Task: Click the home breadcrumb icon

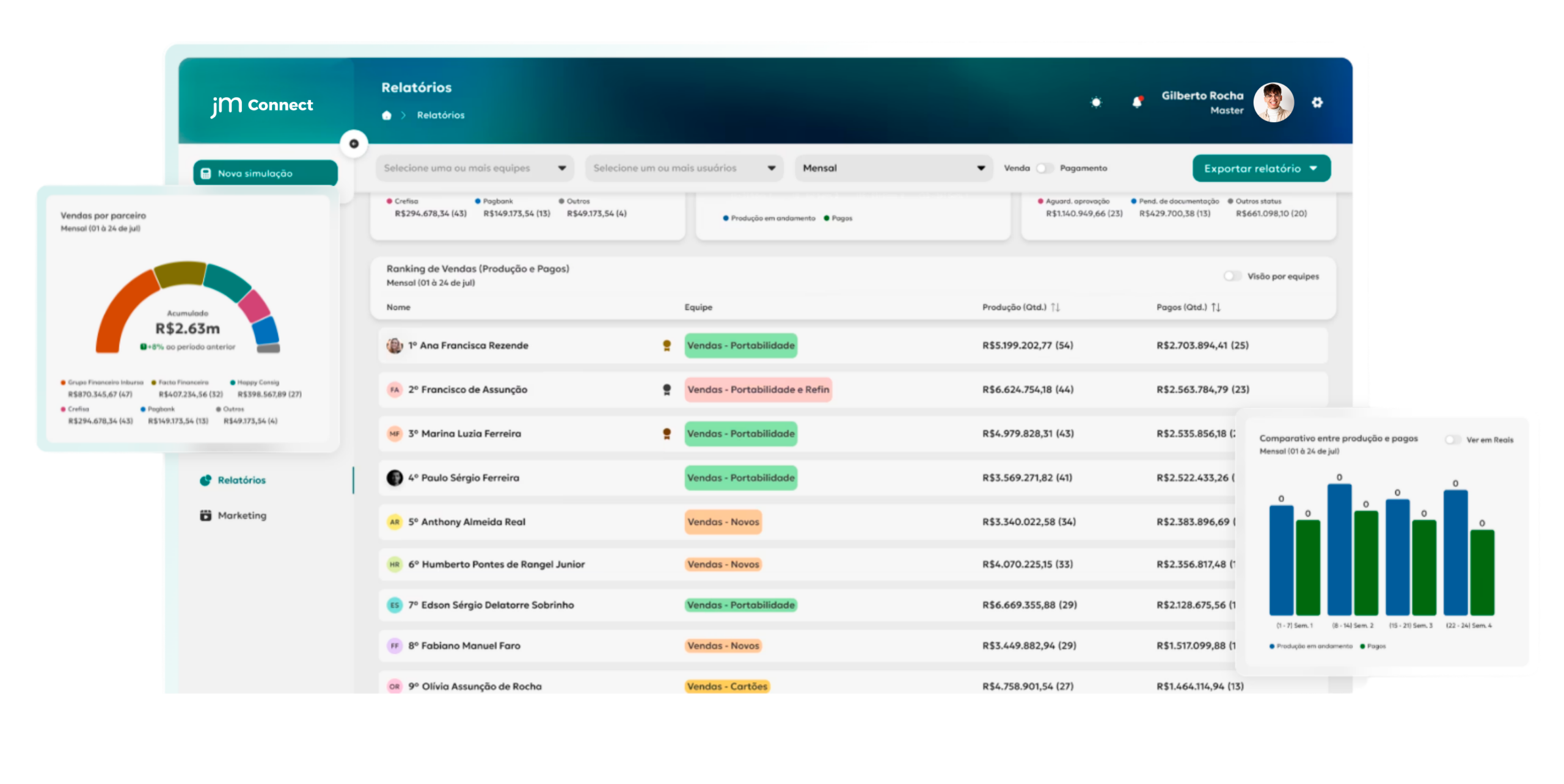Action: [x=386, y=115]
